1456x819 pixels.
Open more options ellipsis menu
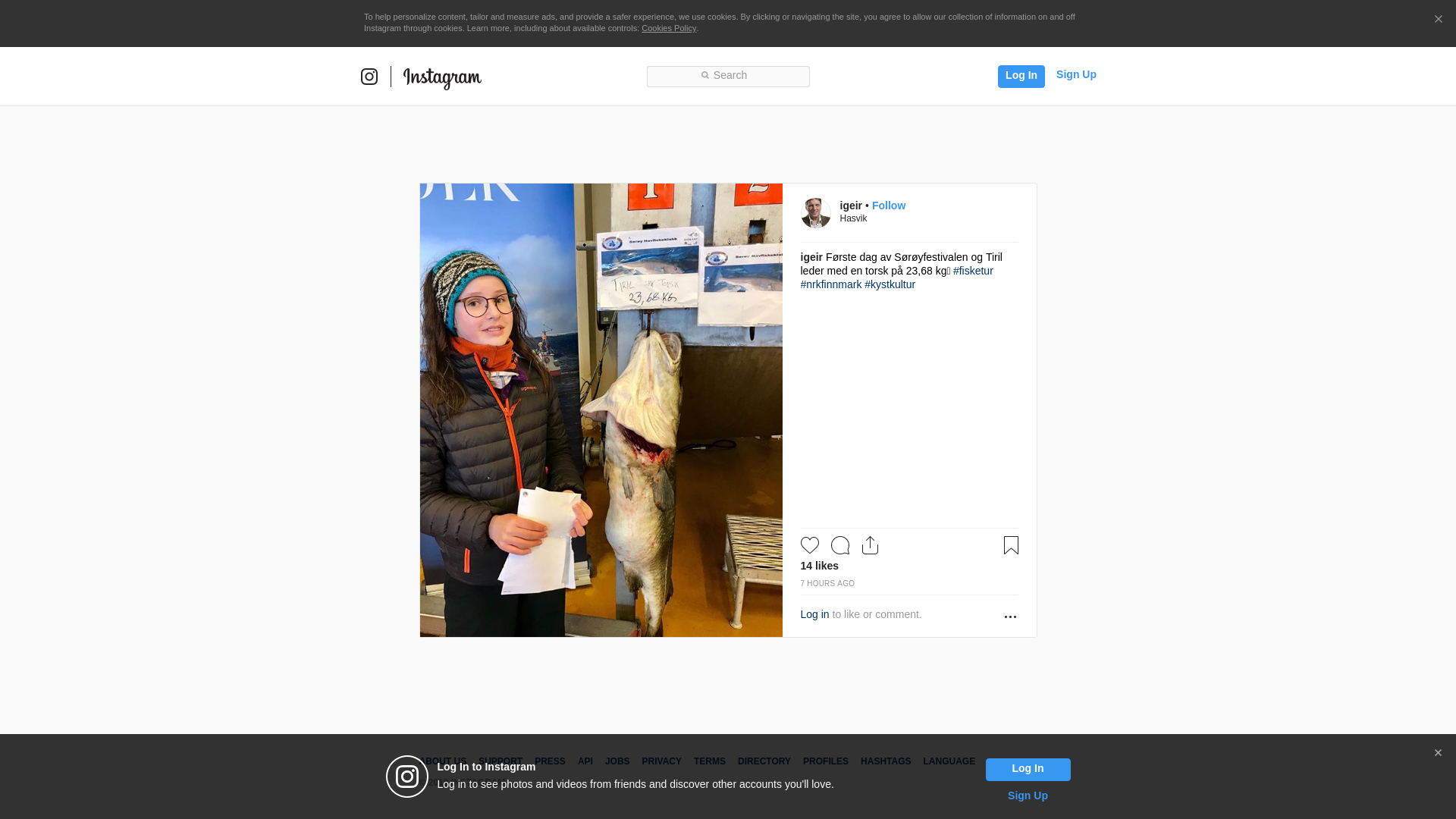1010,617
